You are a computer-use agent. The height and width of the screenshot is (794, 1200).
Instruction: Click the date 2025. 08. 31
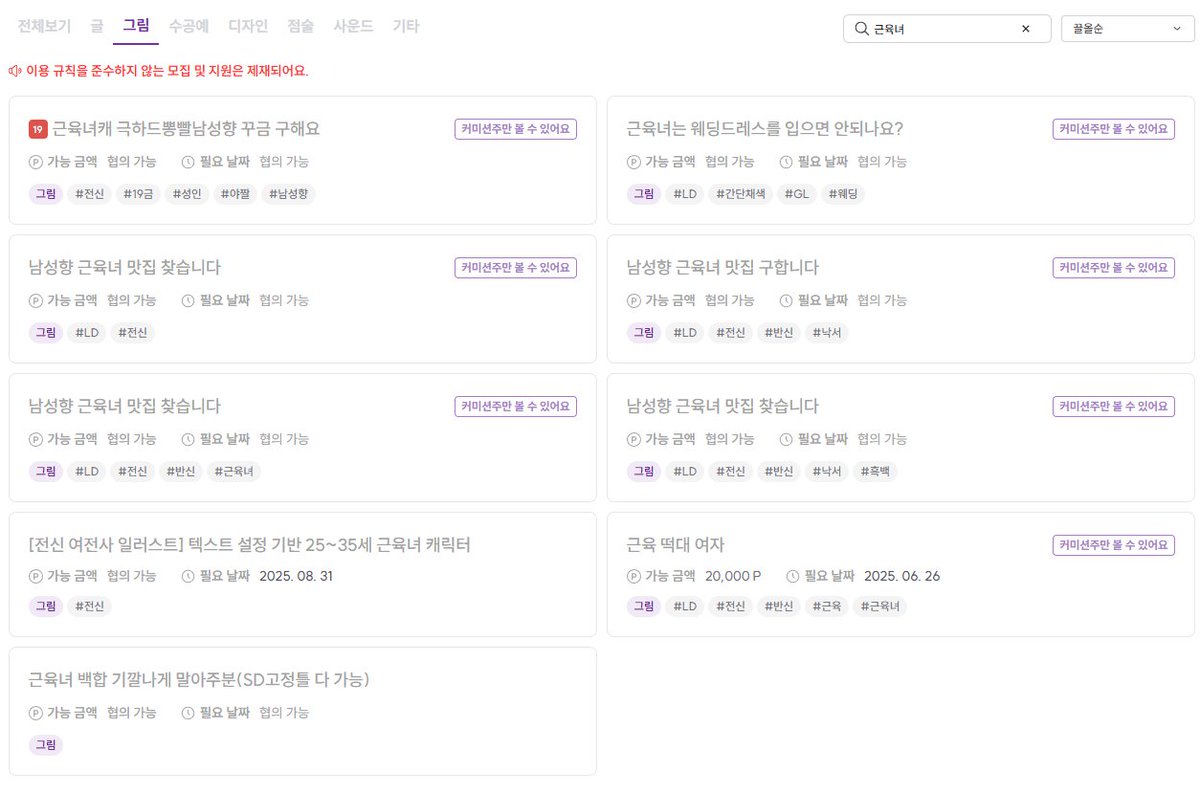point(296,576)
